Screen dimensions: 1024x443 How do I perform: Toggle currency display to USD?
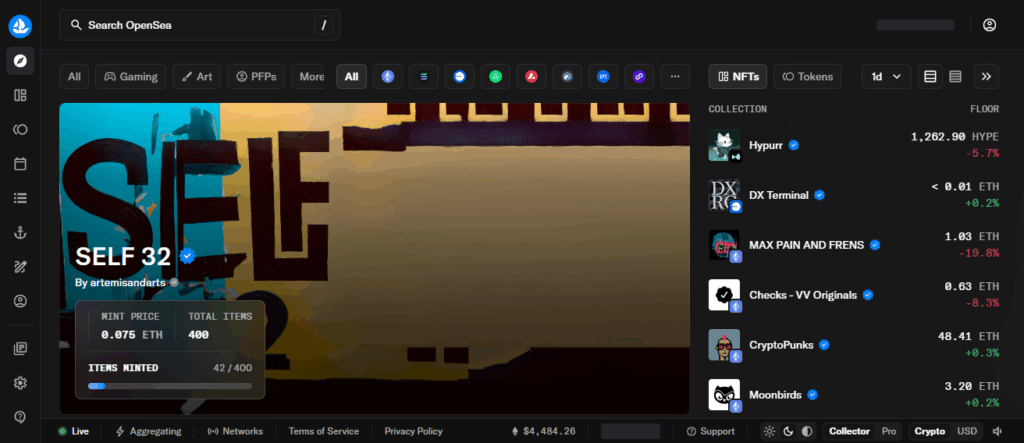pos(967,431)
